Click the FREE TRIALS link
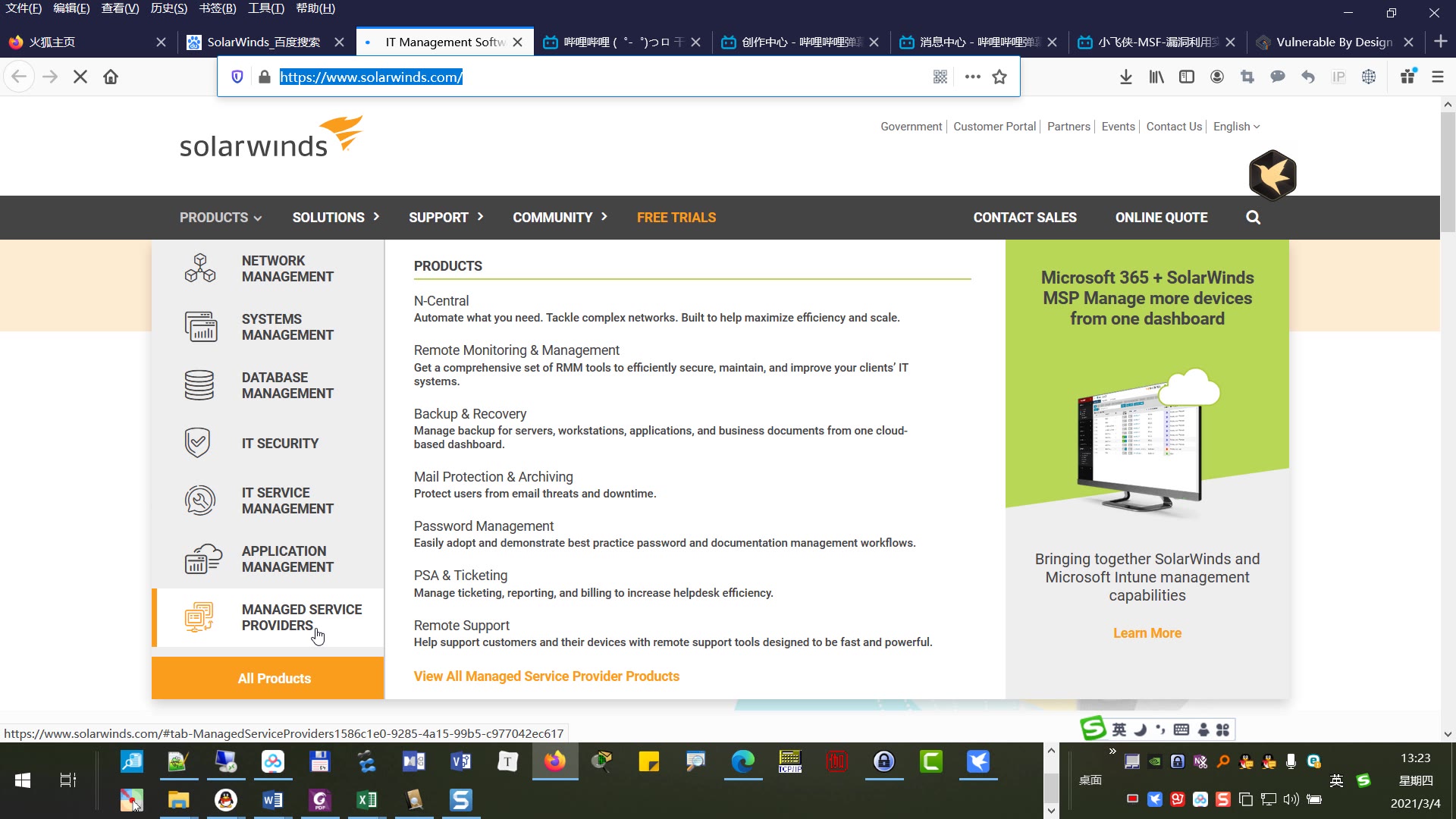 point(676,218)
